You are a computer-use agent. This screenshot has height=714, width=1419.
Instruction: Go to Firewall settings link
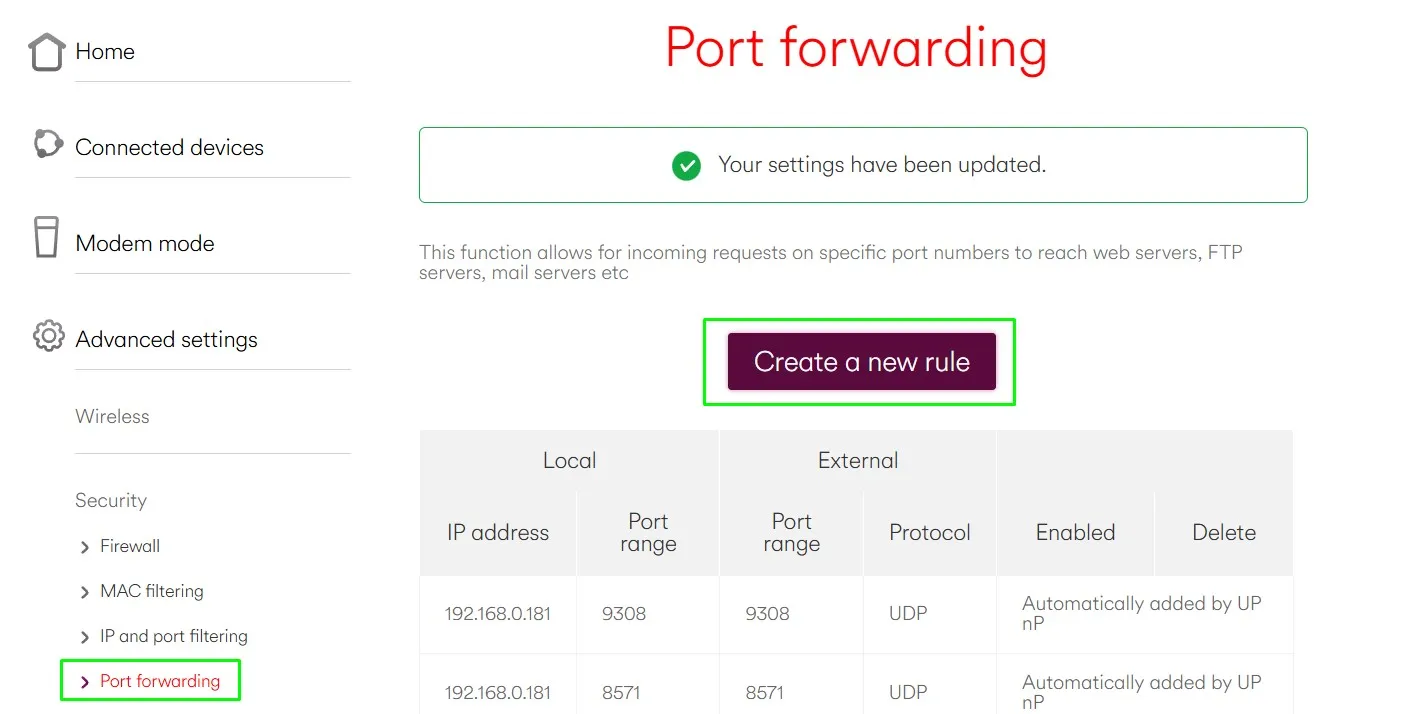130,546
